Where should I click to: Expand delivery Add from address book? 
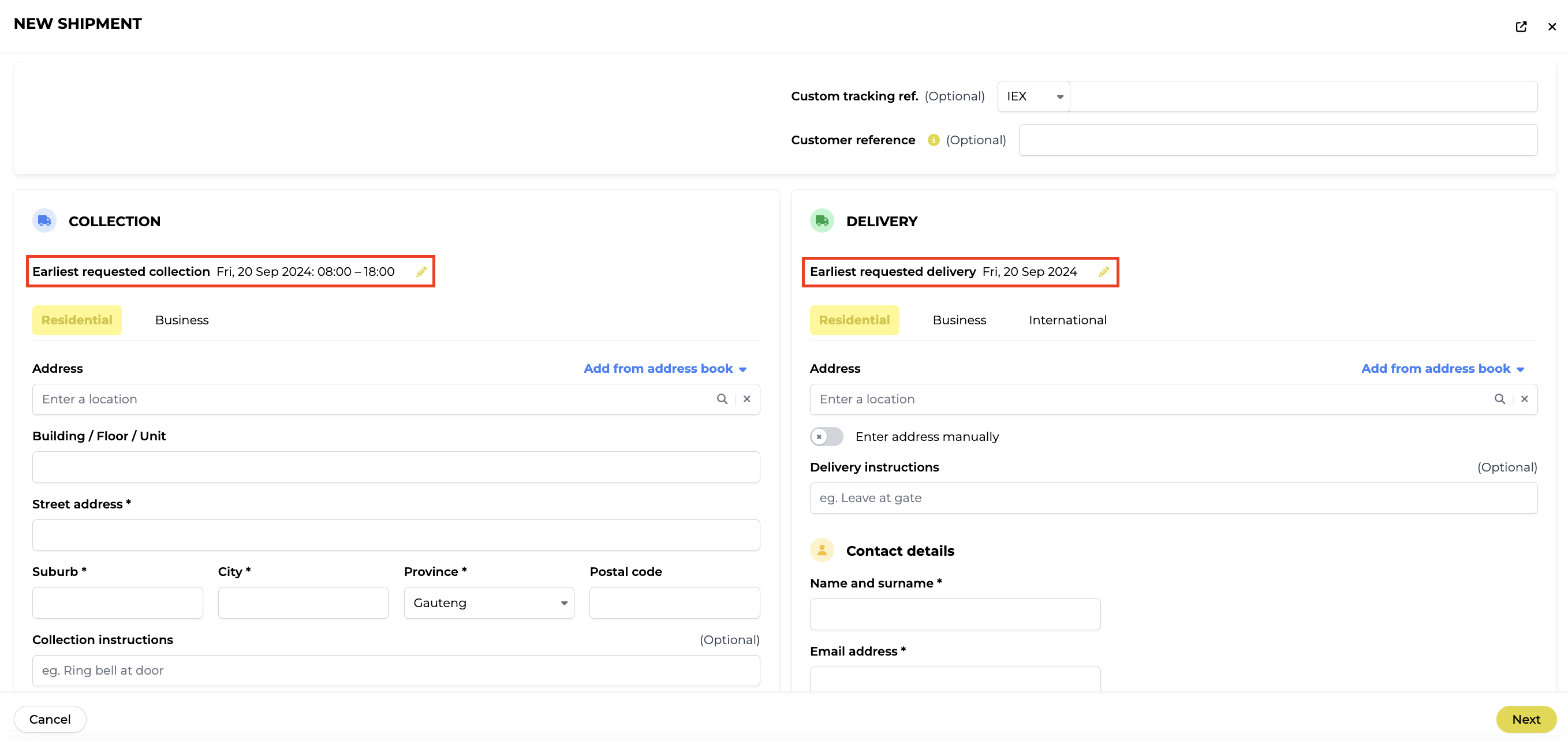click(1443, 369)
